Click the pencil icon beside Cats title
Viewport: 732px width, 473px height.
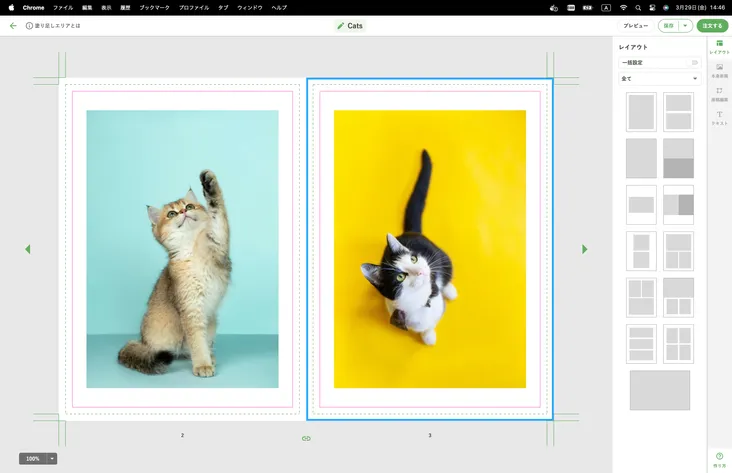click(341, 26)
